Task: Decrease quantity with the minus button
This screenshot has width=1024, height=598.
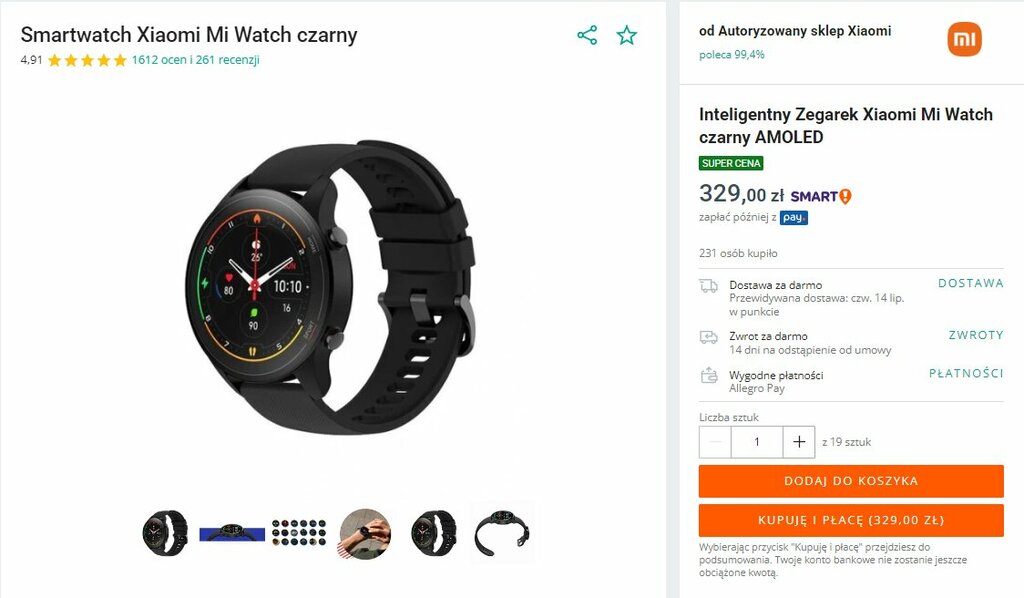Action: pyautogui.click(x=715, y=442)
